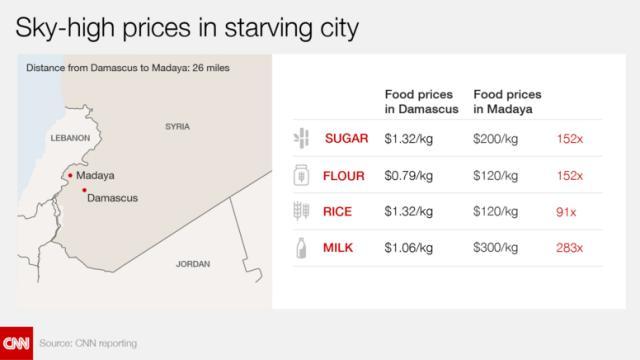Click the MILK row label
Screen dimensions: 640x360
click(x=338, y=248)
